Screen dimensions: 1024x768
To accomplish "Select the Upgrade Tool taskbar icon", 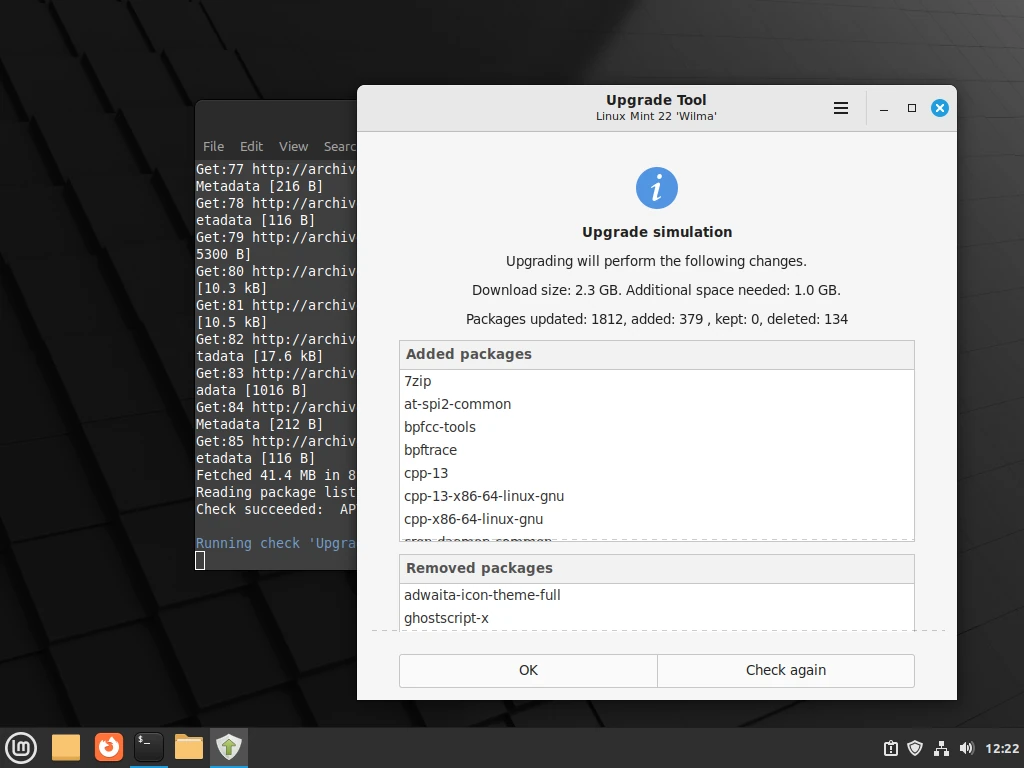I will click(229, 747).
